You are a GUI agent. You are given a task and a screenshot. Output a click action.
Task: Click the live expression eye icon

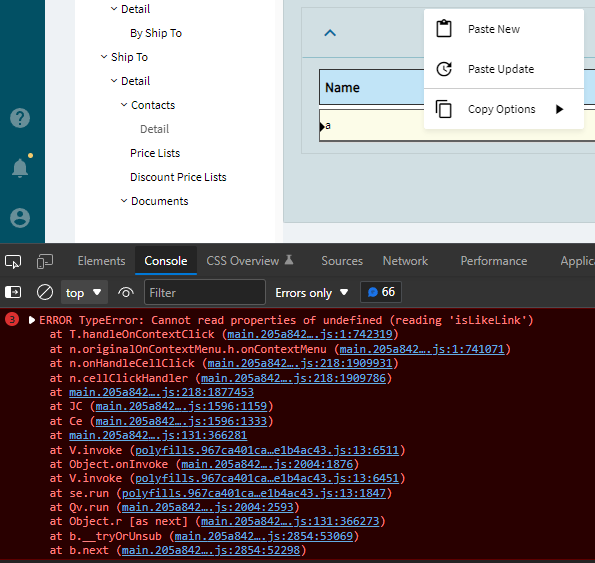126,293
